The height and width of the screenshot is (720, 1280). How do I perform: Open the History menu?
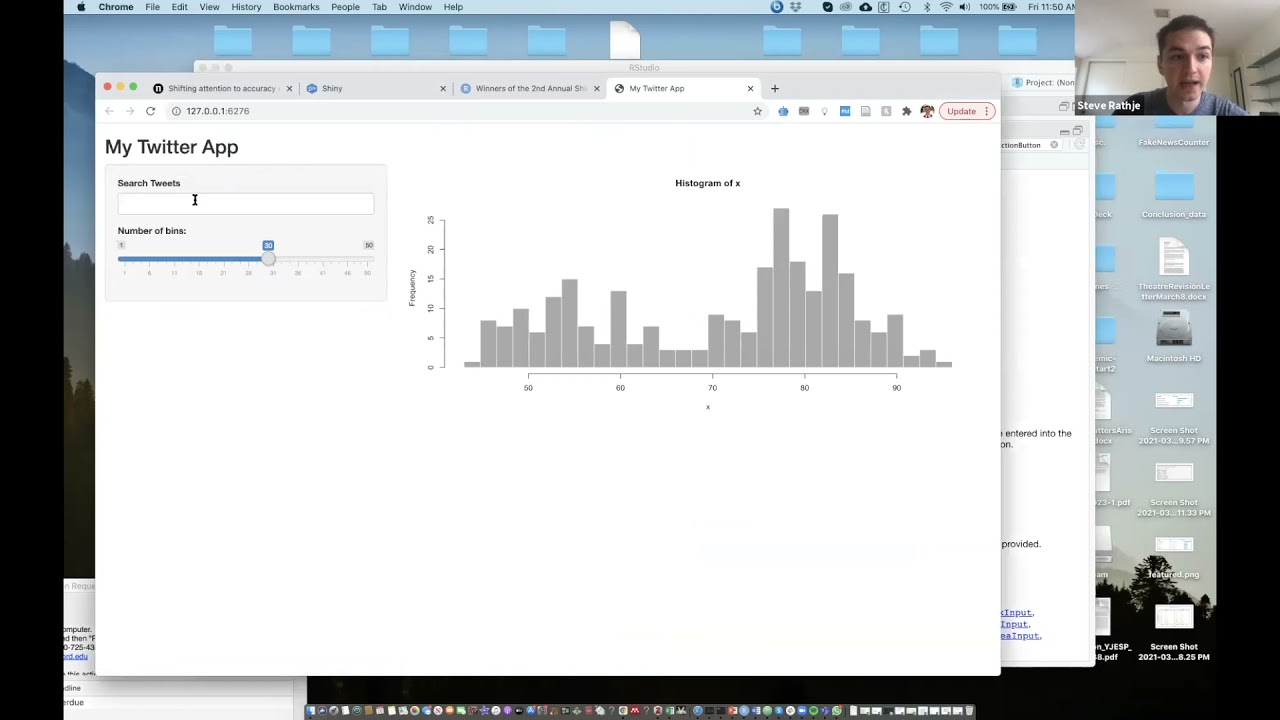click(246, 7)
